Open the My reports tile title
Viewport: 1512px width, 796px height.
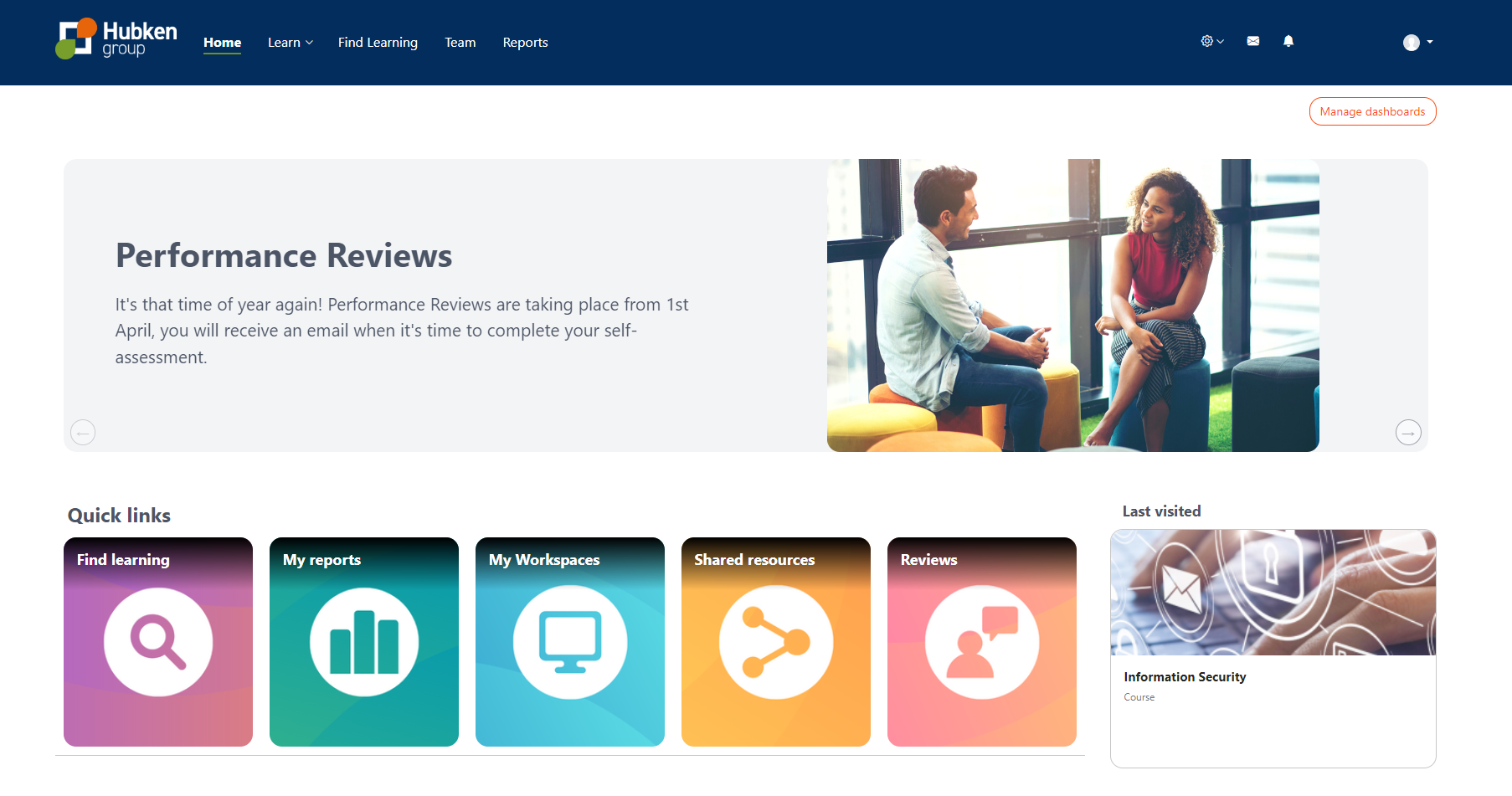[321, 560]
